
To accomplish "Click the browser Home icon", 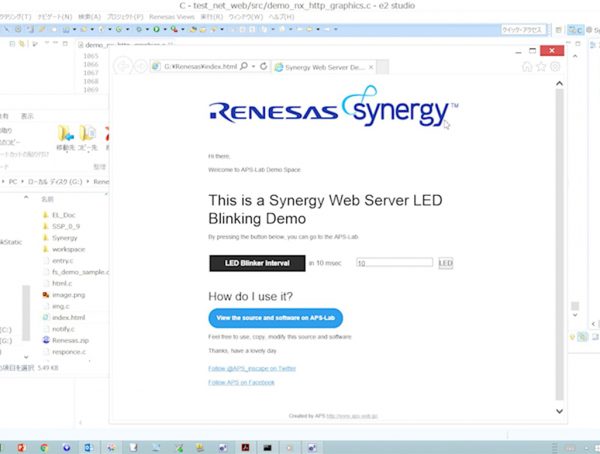I will coord(527,67).
